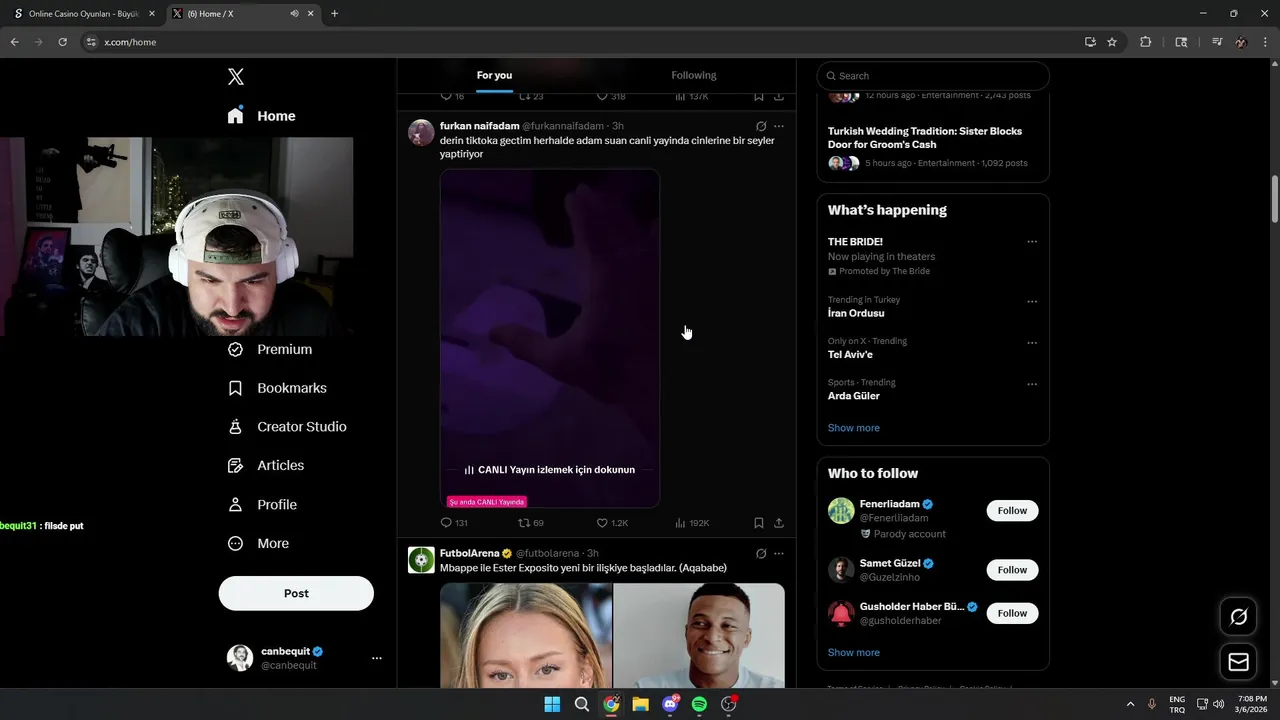Repost furkan naifadam's post with 69 reposts
The width and height of the screenshot is (1280, 720).
pyautogui.click(x=531, y=523)
